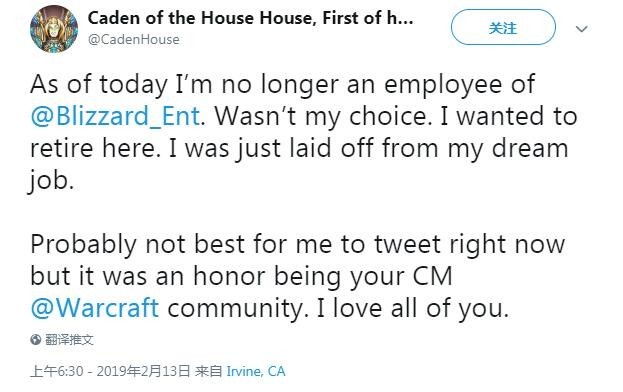Click the single word line 'job.'
Image resolution: width=623 pixels, height=392 pixels.
pyautogui.click(x=51, y=181)
